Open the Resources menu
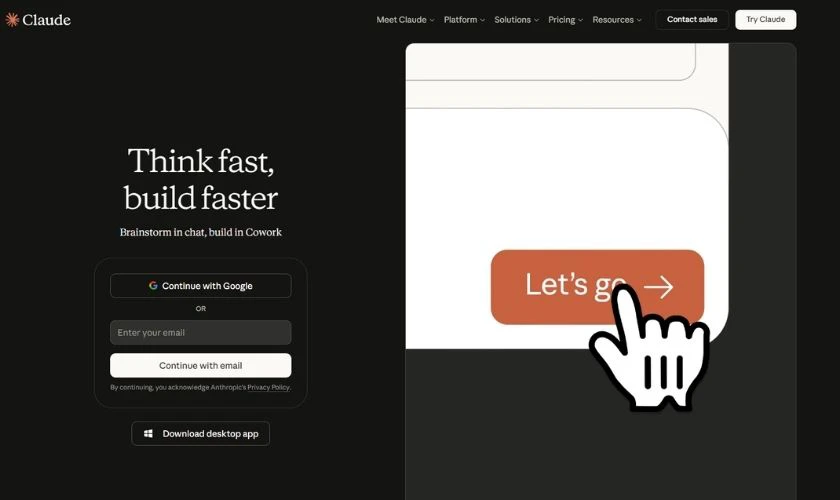Viewport: 840px width, 500px height. [617, 20]
